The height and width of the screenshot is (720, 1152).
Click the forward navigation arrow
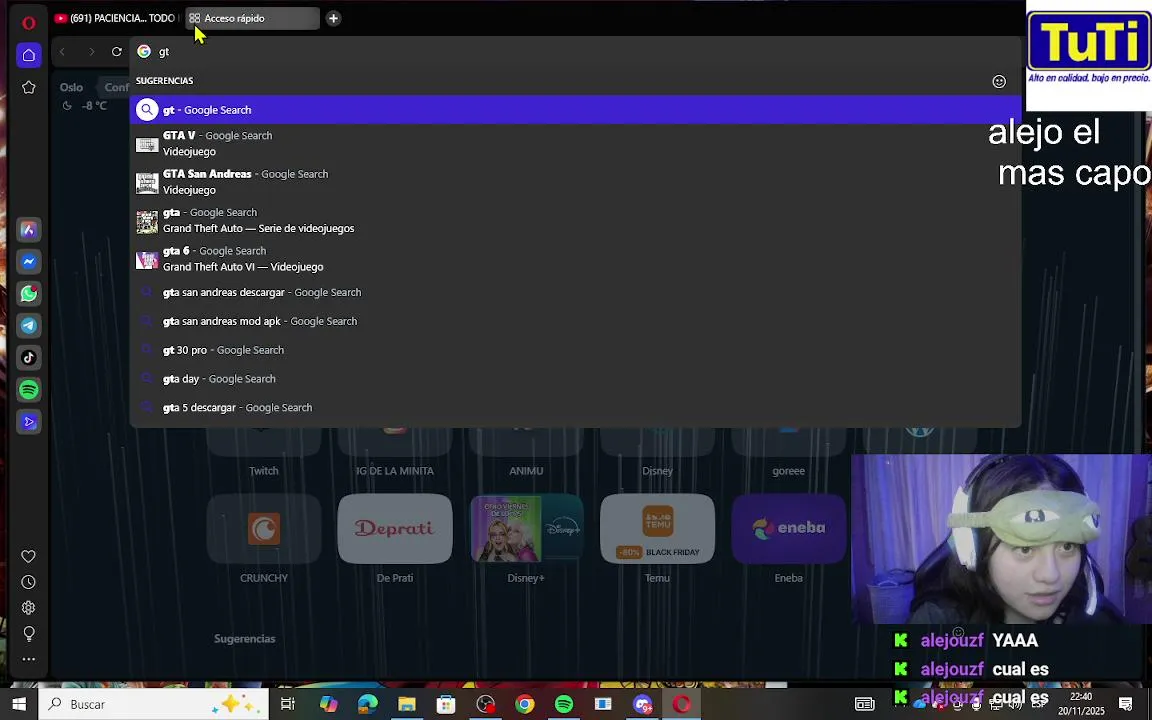tap(91, 51)
